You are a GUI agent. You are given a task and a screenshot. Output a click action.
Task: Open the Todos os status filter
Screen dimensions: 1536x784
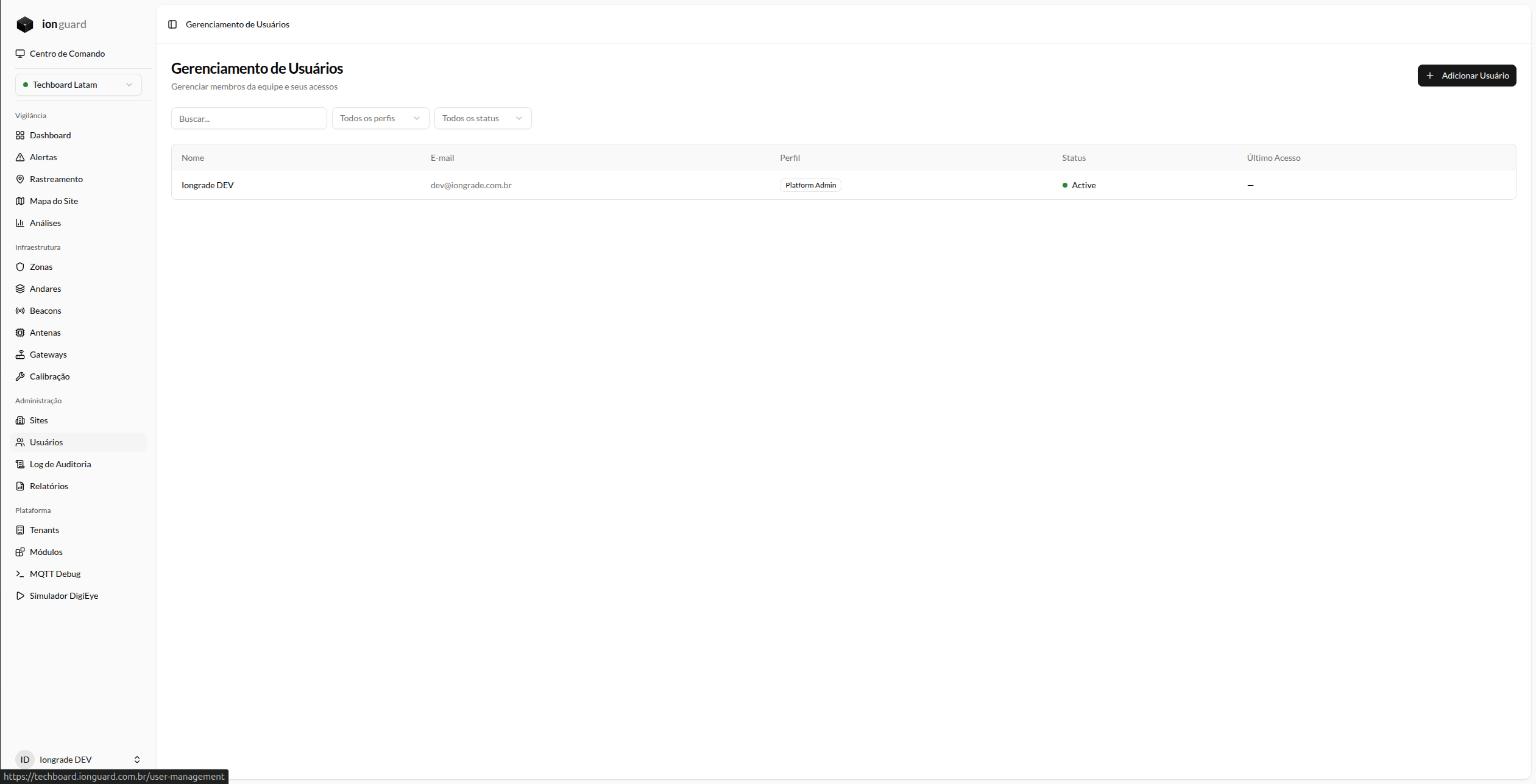pos(483,118)
